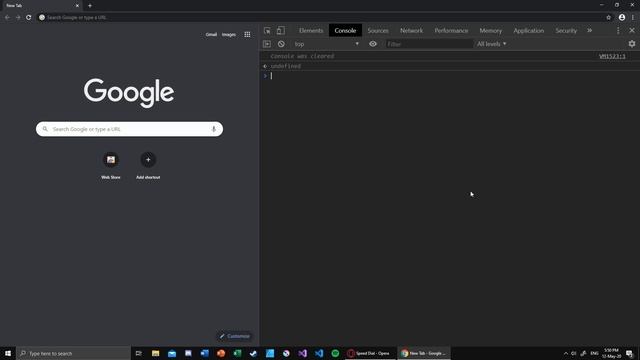Switch to the Performance tab

coord(451,31)
